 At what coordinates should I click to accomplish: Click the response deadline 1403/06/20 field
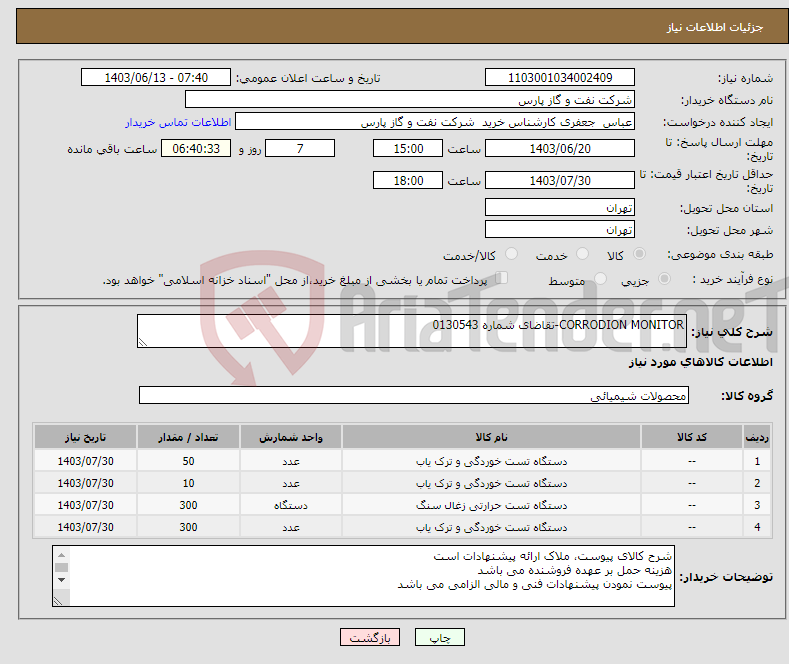coord(560,148)
